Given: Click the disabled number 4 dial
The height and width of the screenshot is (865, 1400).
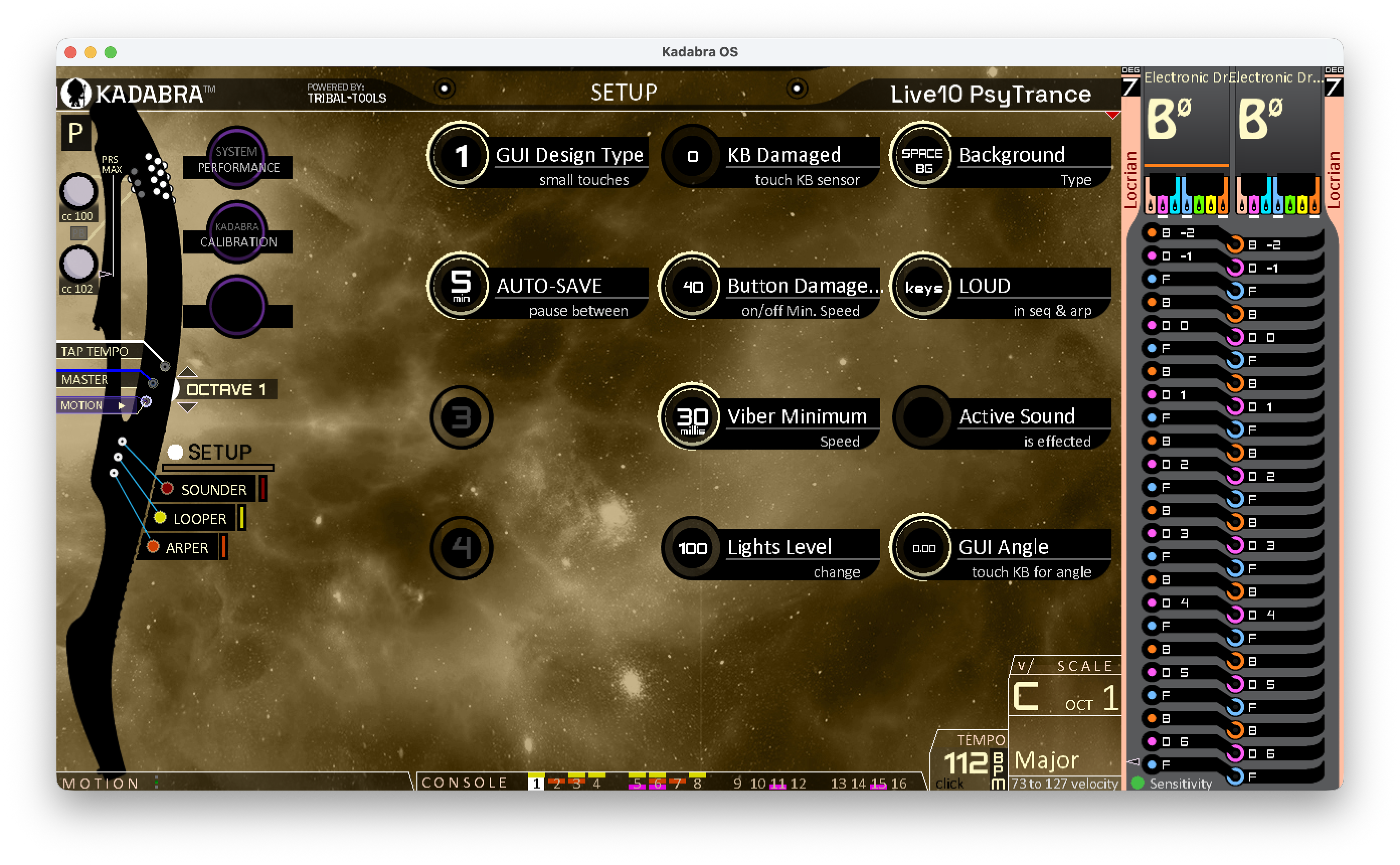Looking at the screenshot, I should 460,548.
